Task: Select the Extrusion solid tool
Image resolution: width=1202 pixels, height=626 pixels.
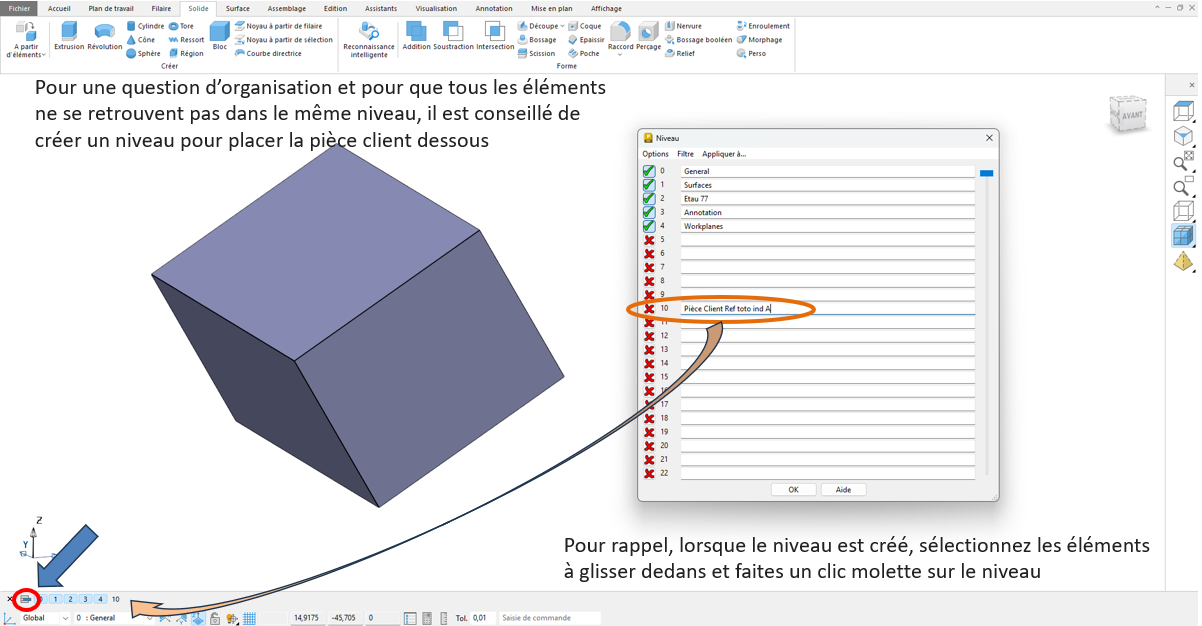Action: point(69,36)
